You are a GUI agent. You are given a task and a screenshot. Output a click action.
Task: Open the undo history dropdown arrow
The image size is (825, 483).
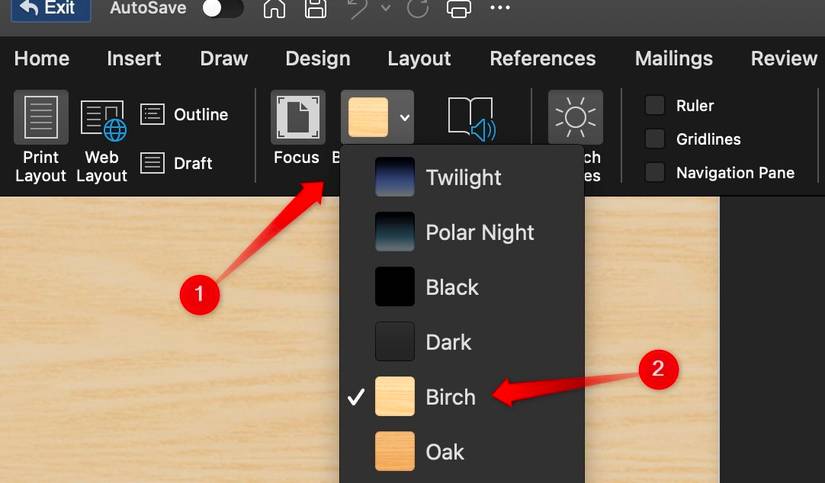click(x=386, y=10)
